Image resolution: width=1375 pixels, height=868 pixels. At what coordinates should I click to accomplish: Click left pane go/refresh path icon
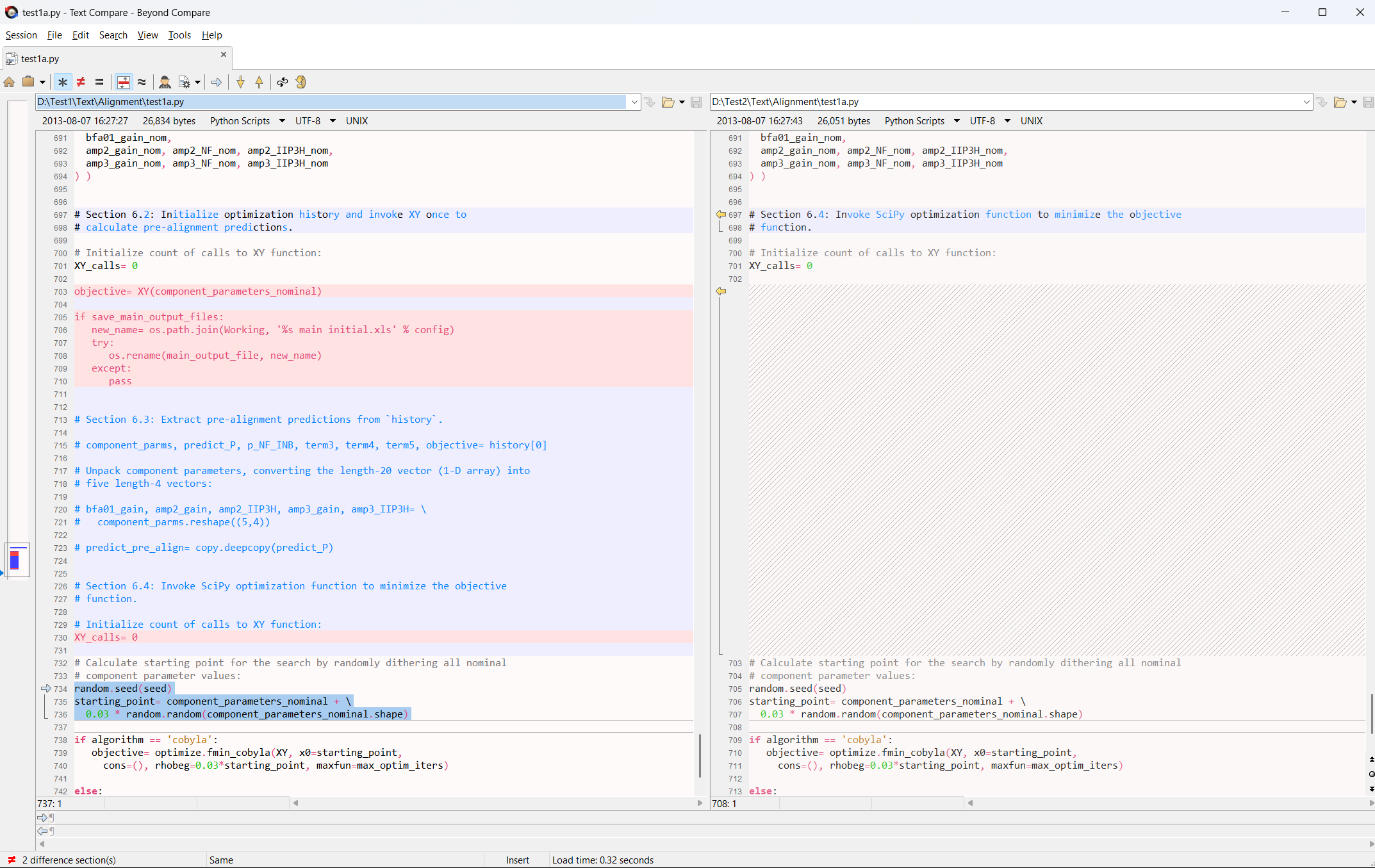pos(650,102)
